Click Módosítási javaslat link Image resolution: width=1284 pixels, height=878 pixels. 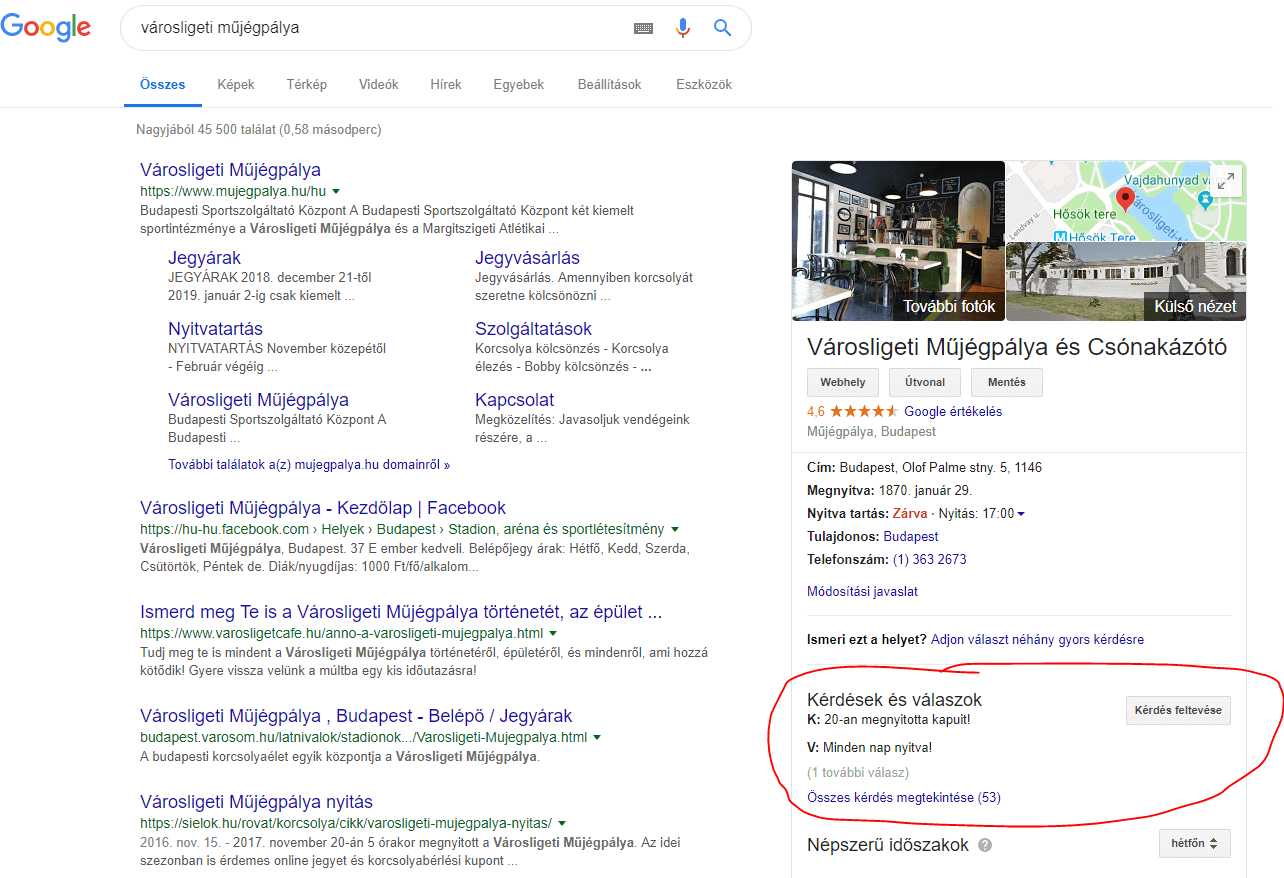(x=862, y=591)
